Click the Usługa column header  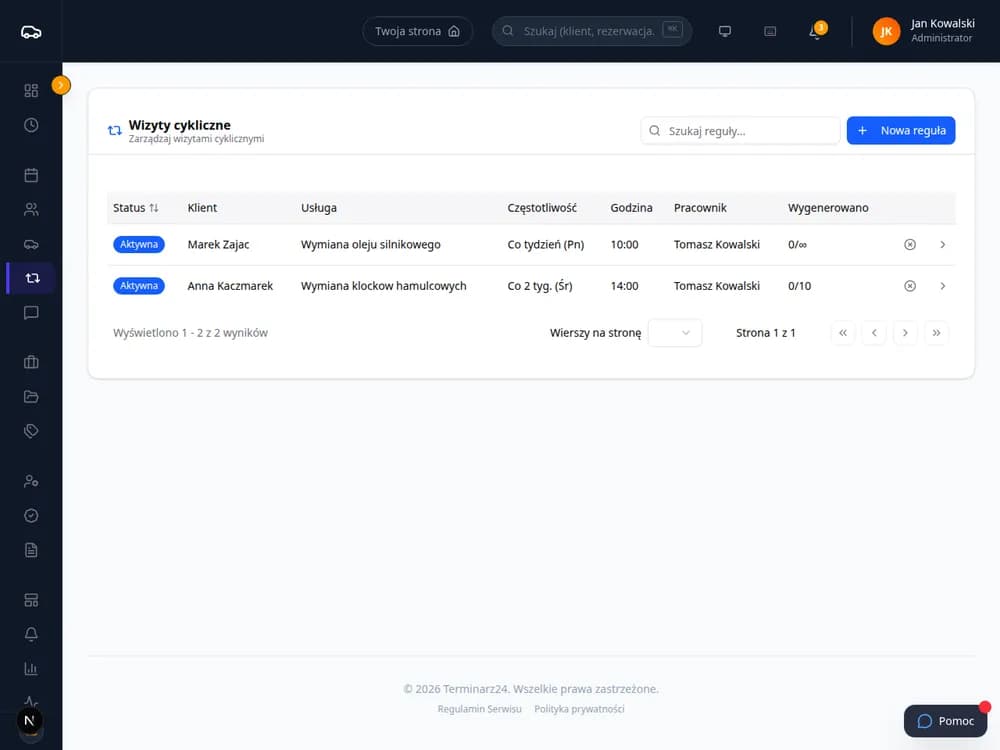pos(319,208)
